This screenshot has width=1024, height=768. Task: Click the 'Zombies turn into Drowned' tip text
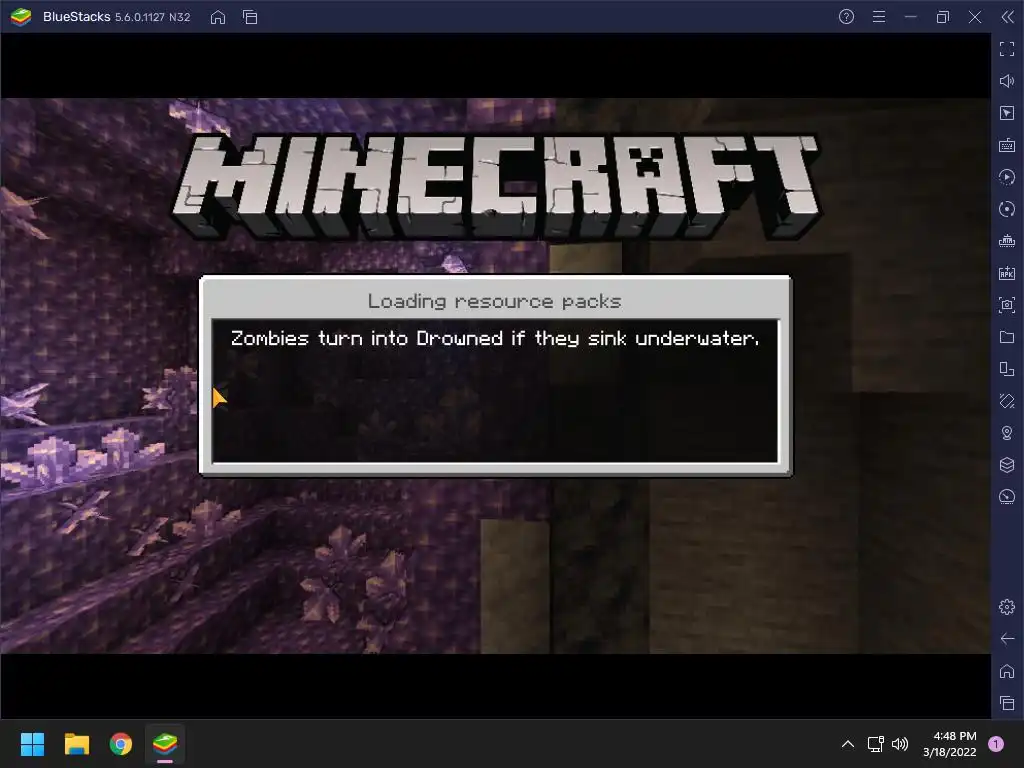495,338
